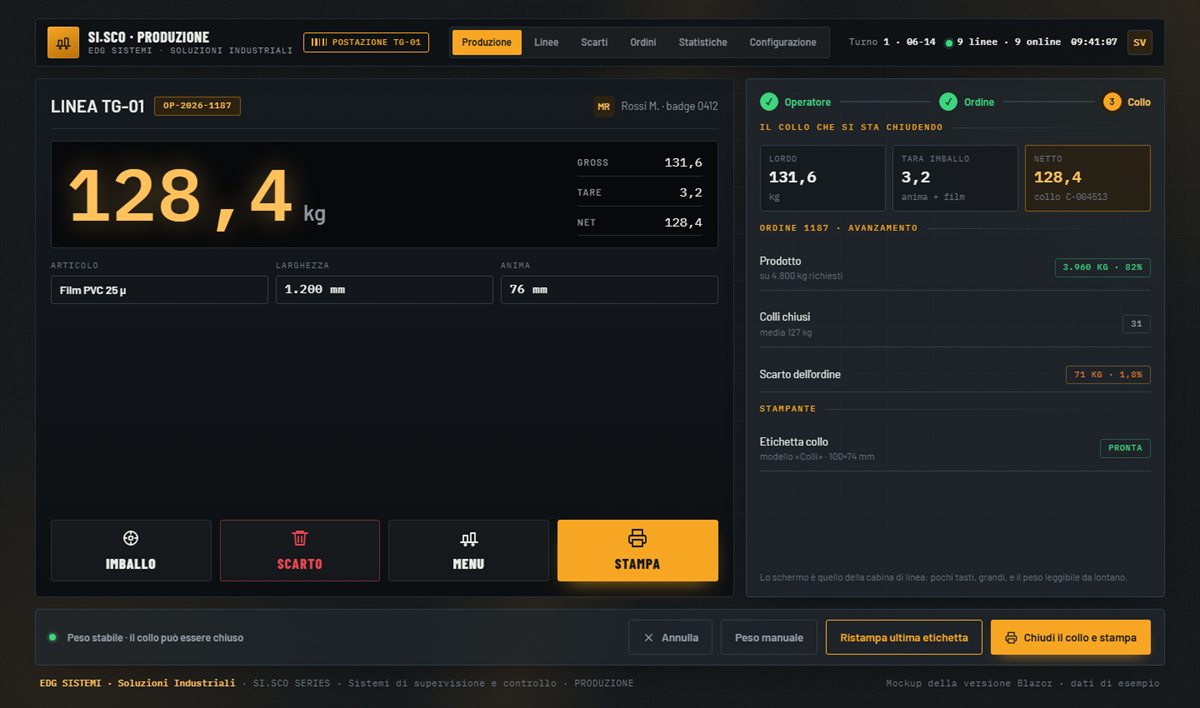This screenshot has width=1200, height=708.
Task: Click the Collo step number 3 badge
Action: tap(1112, 102)
